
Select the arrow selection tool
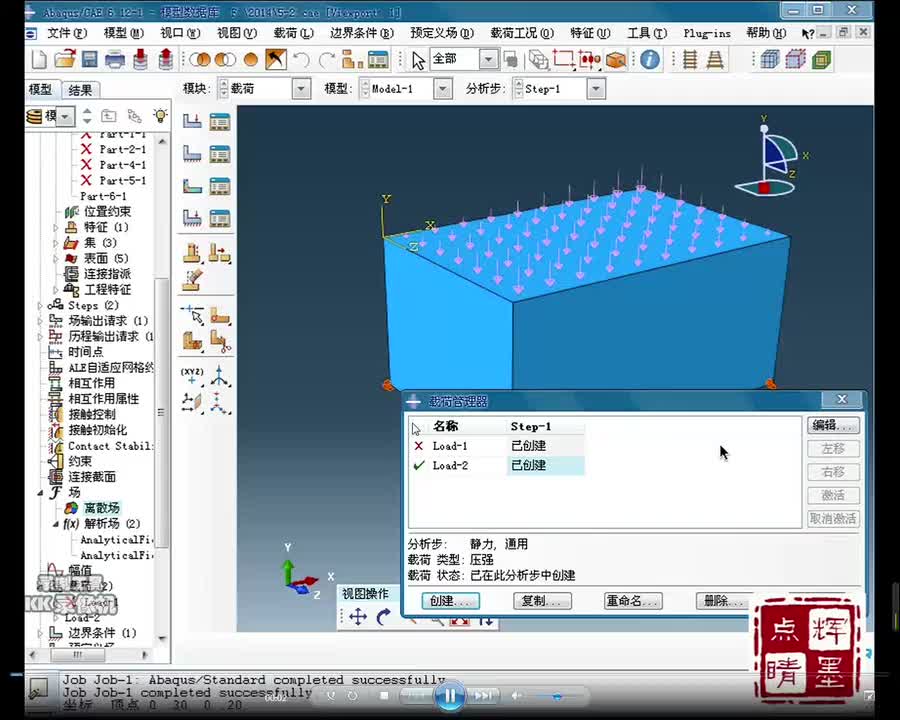[418, 60]
